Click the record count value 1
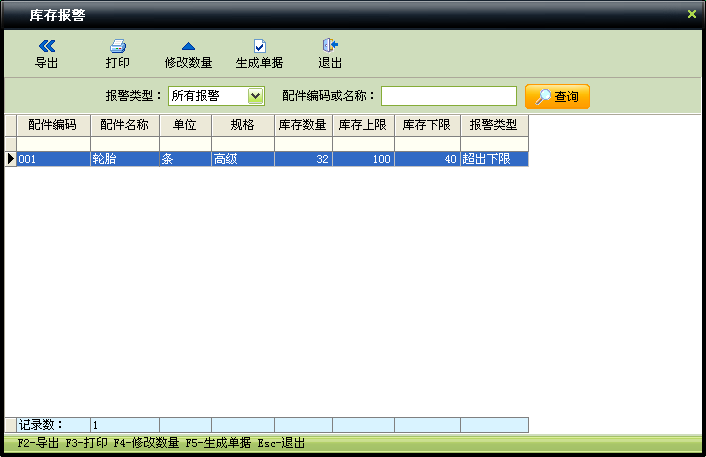The width and height of the screenshot is (706, 457). pyautogui.click(x=95, y=425)
